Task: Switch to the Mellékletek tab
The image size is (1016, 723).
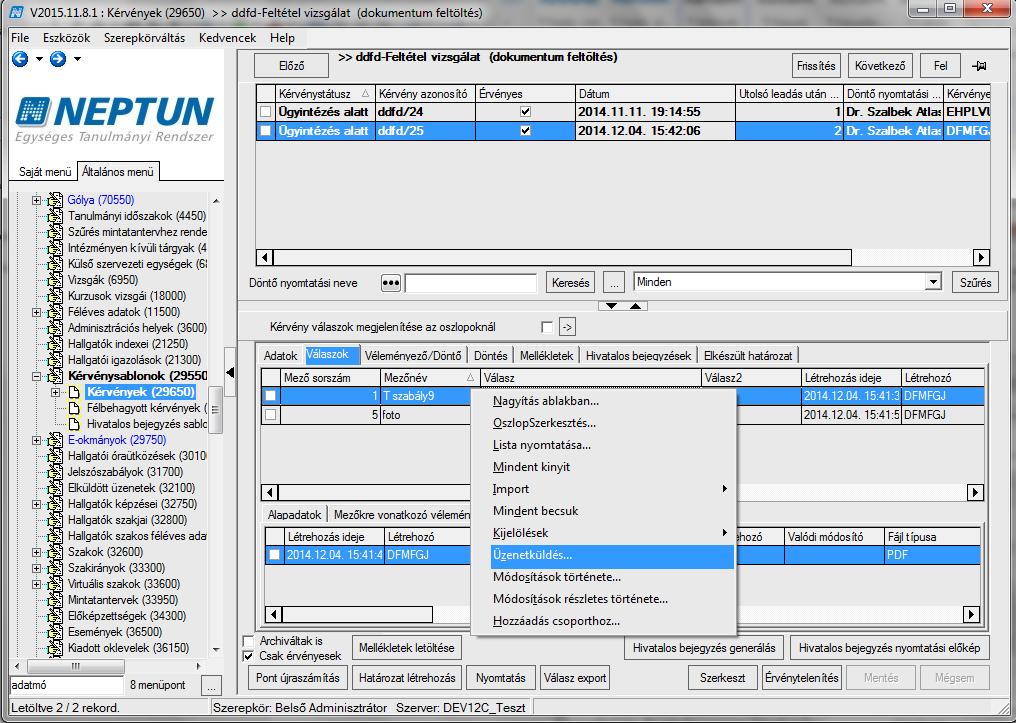Action: pyautogui.click(x=548, y=356)
